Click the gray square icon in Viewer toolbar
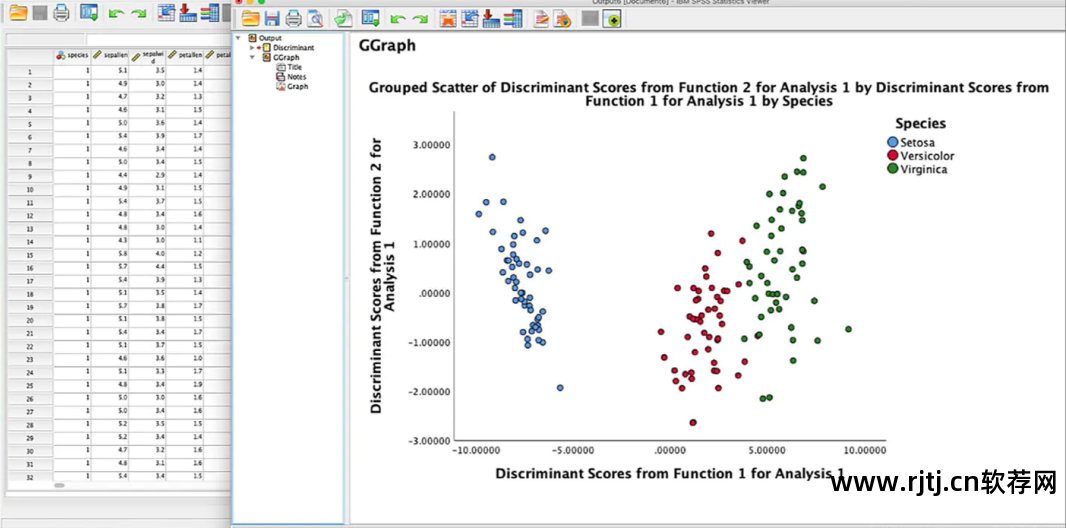 [590, 19]
